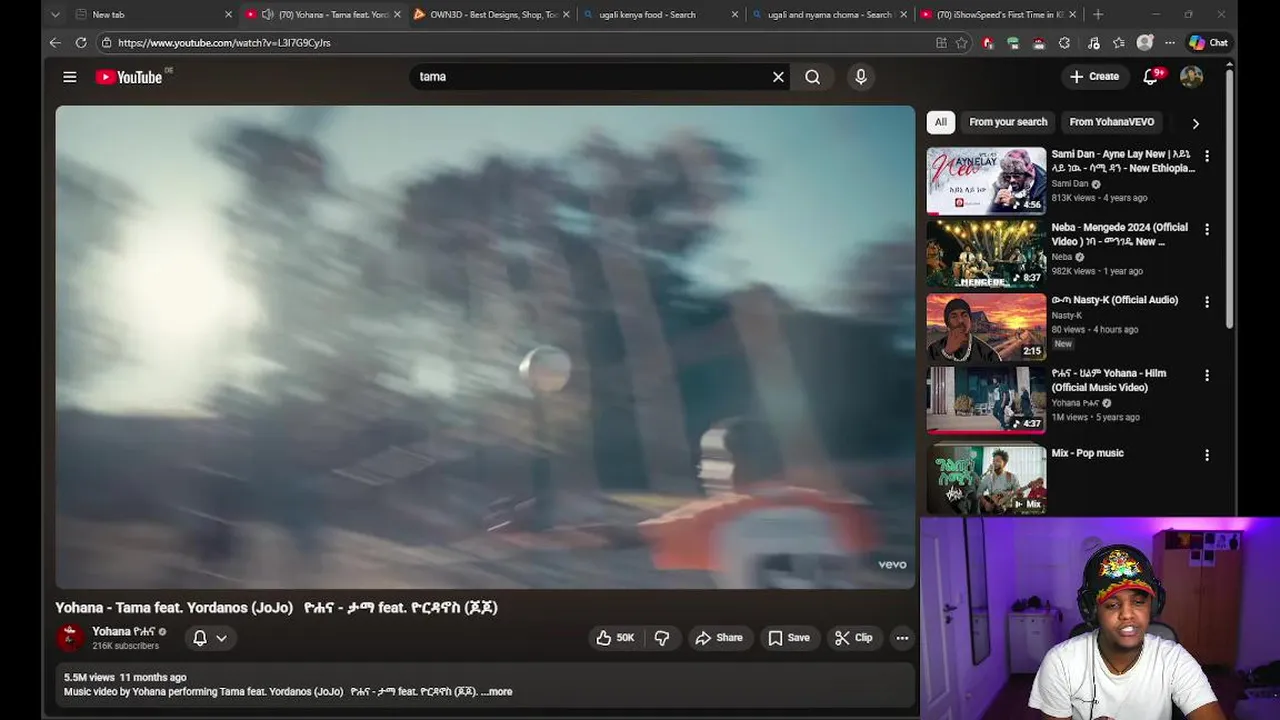
Task: Expand subscription options chevron beside bell
Action: click(222, 638)
